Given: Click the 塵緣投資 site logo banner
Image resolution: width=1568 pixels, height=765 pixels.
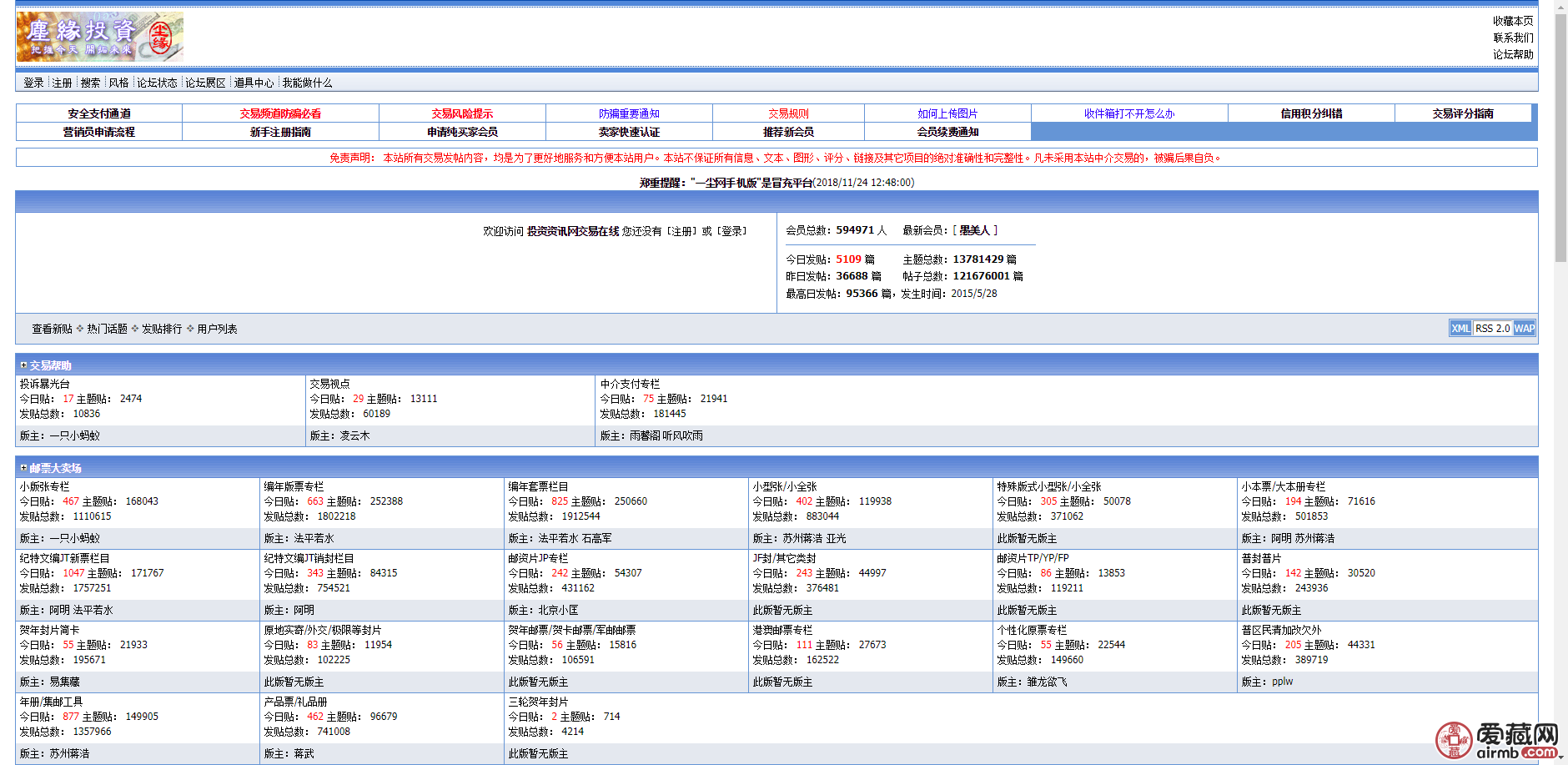Looking at the screenshot, I should coord(99,37).
